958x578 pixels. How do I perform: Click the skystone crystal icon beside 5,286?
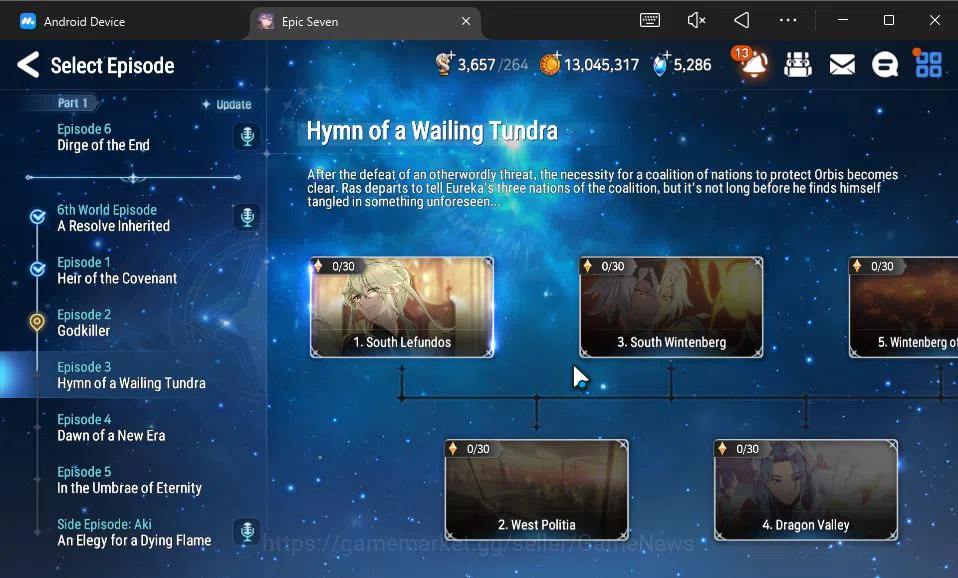(660, 64)
